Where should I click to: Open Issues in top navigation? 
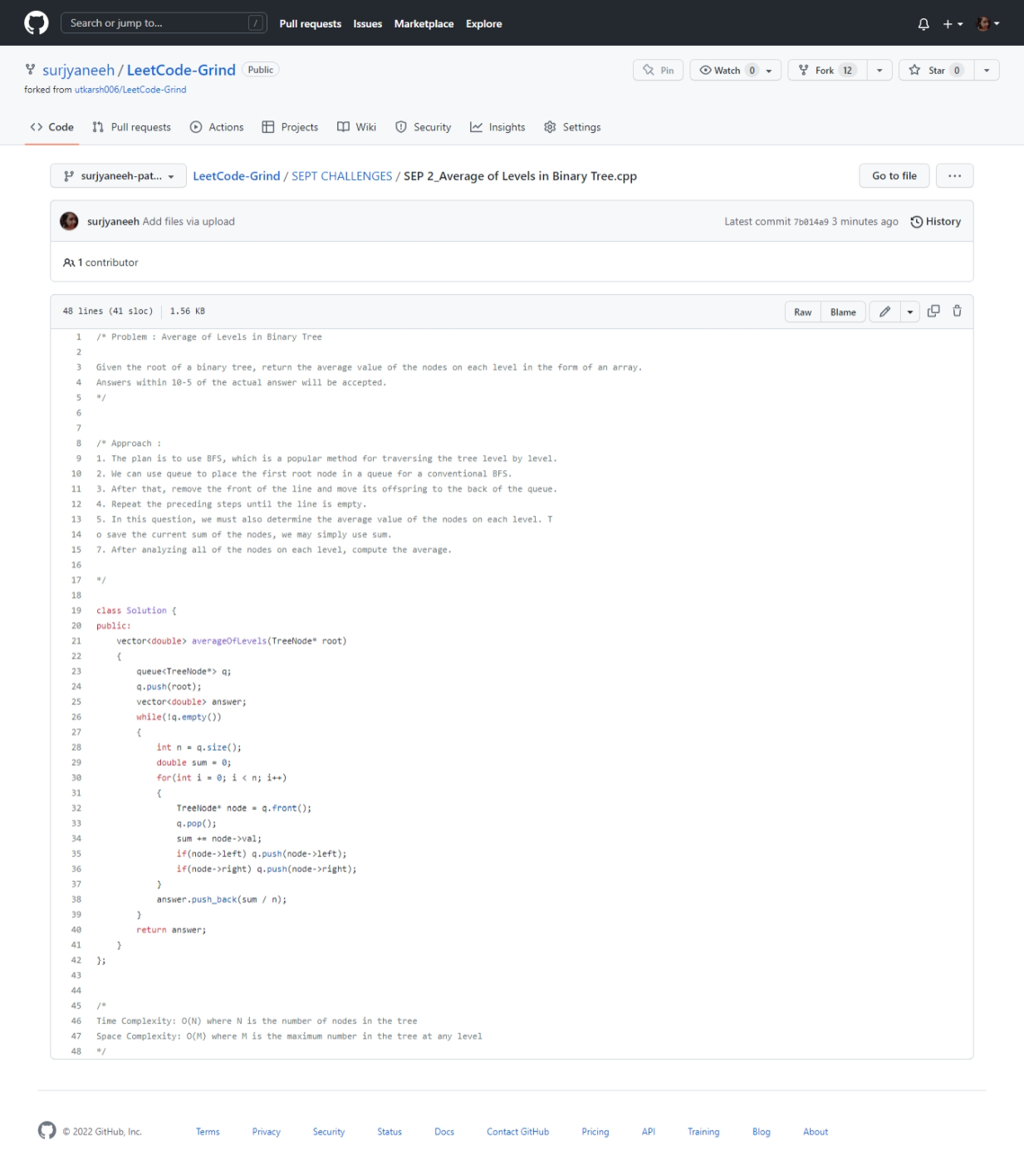367,24
